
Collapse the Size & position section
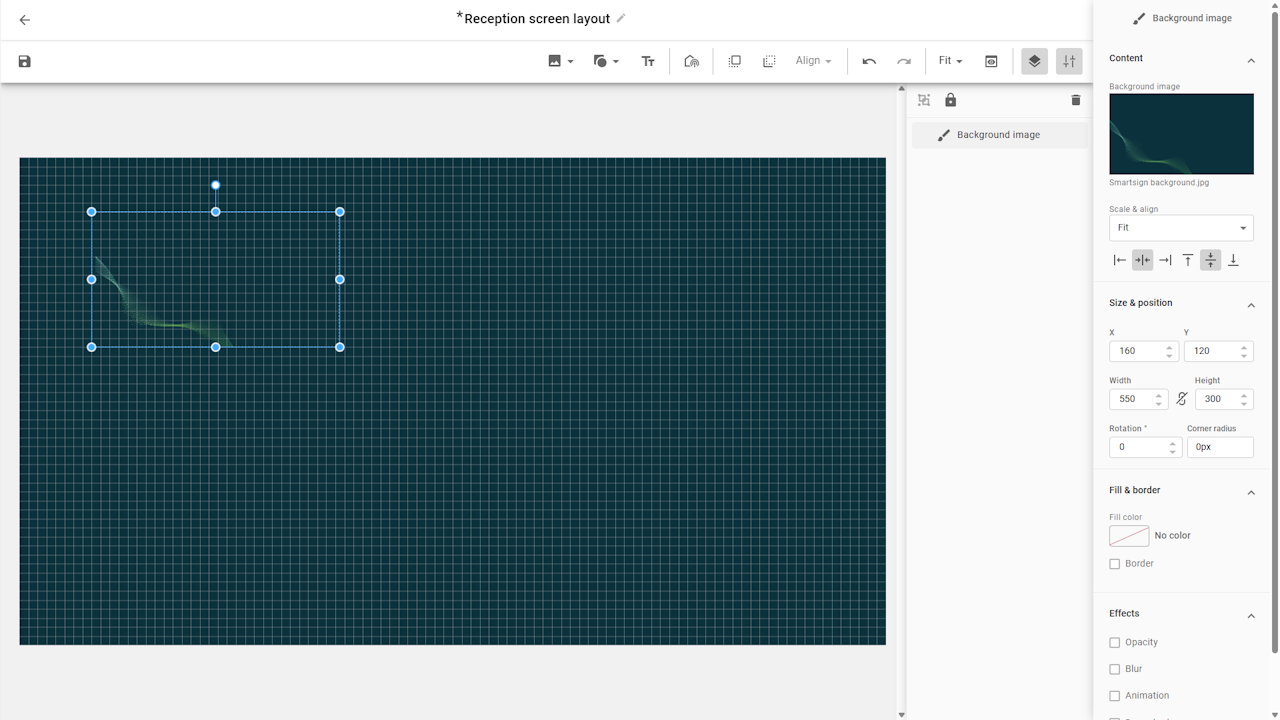[x=1251, y=305]
